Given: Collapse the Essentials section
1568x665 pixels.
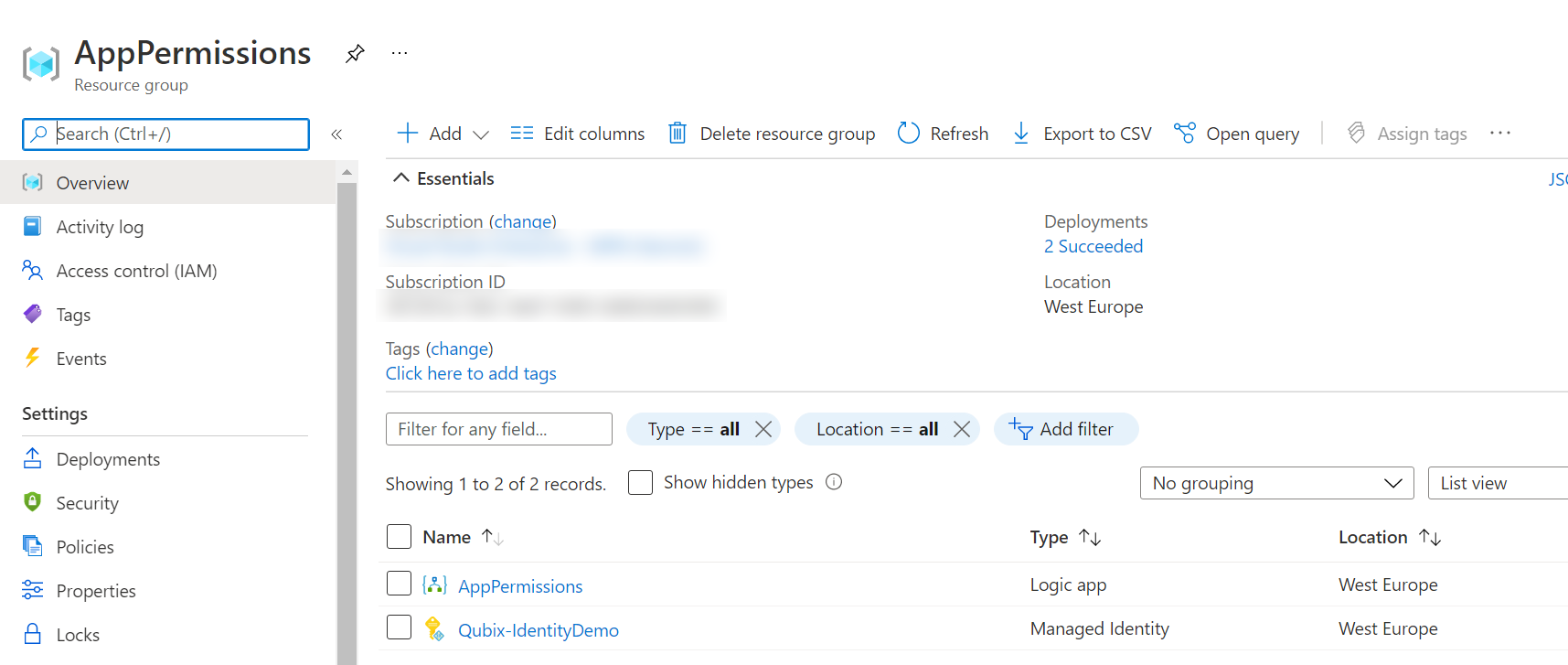Looking at the screenshot, I should click(x=401, y=178).
